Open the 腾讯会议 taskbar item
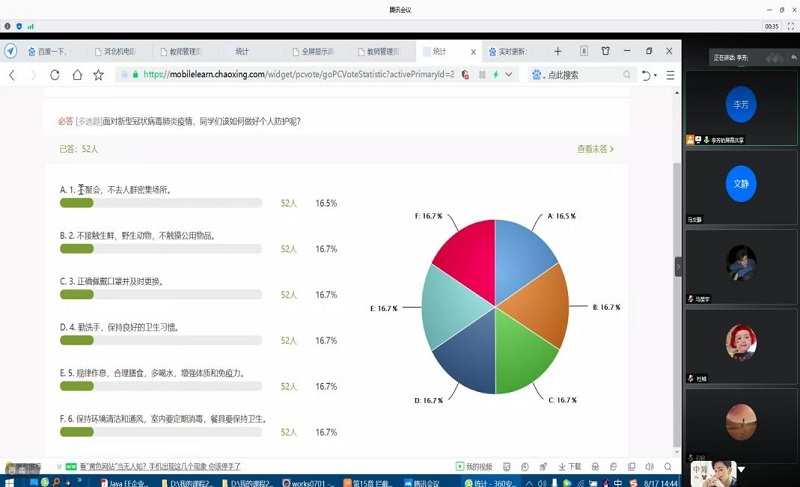The height and width of the screenshot is (487, 800). pos(422,482)
